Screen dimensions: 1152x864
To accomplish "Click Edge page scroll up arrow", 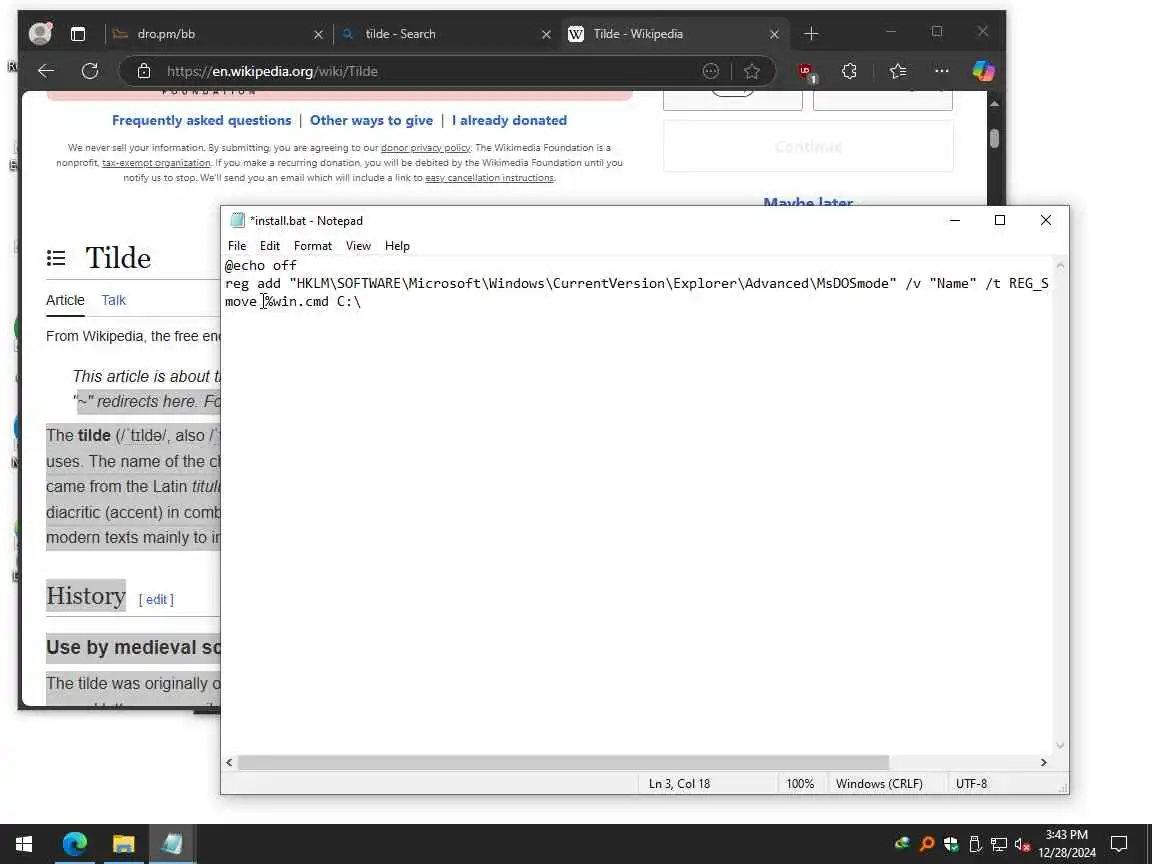I will 994,104.
